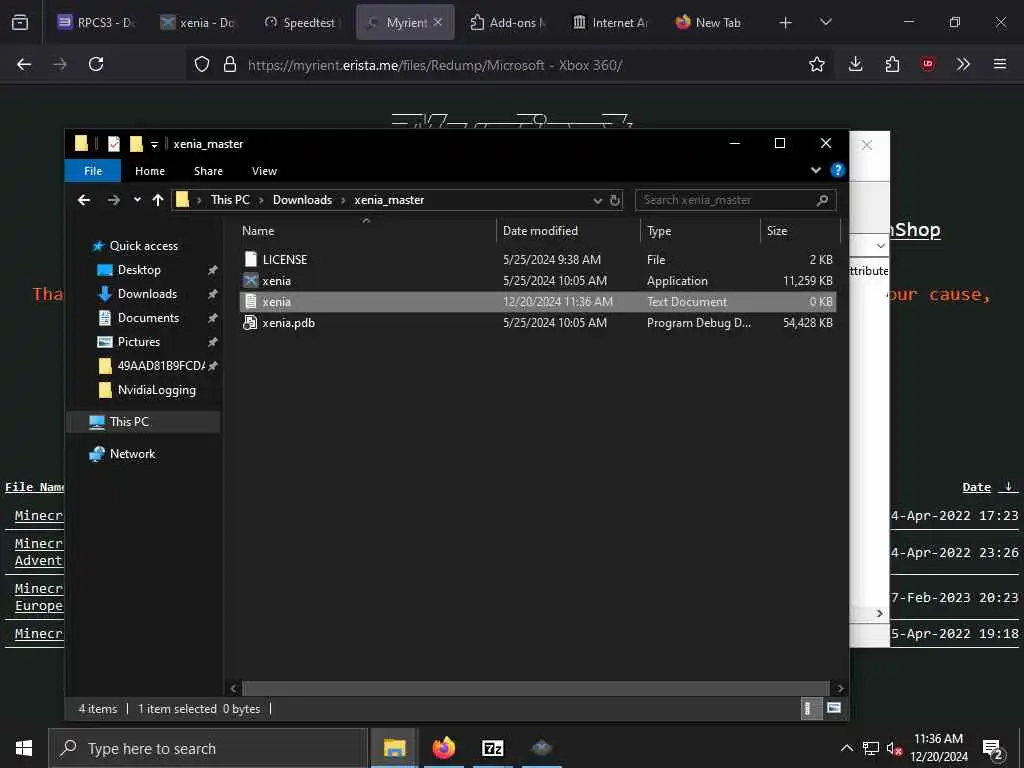Switch to the xenia browser tab
This screenshot has height=768, width=1024.
pyautogui.click(x=197, y=23)
